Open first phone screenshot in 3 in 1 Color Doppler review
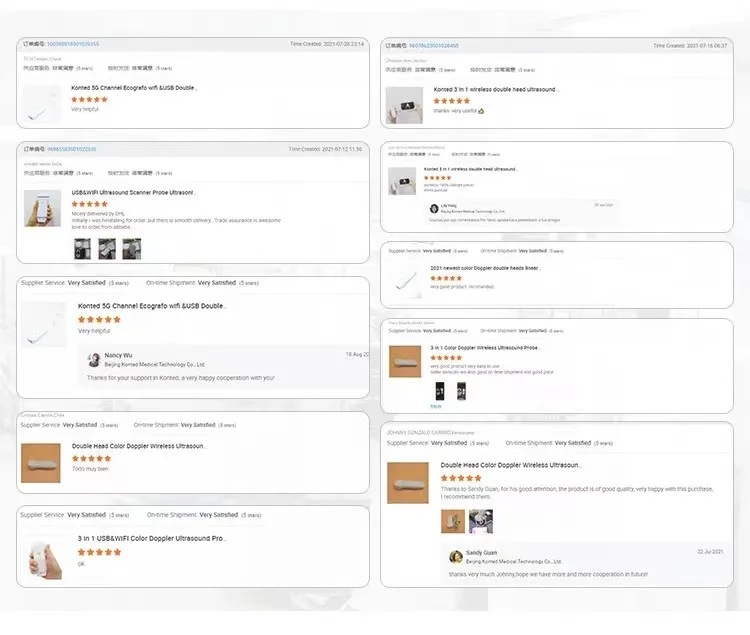750x635 pixels. pyautogui.click(x=437, y=391)
